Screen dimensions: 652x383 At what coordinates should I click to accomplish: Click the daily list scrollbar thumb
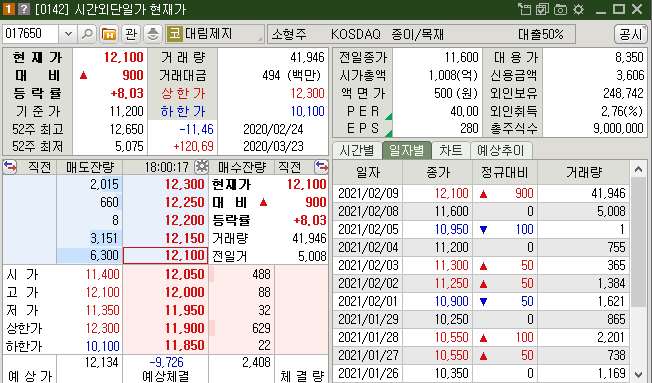638,242
